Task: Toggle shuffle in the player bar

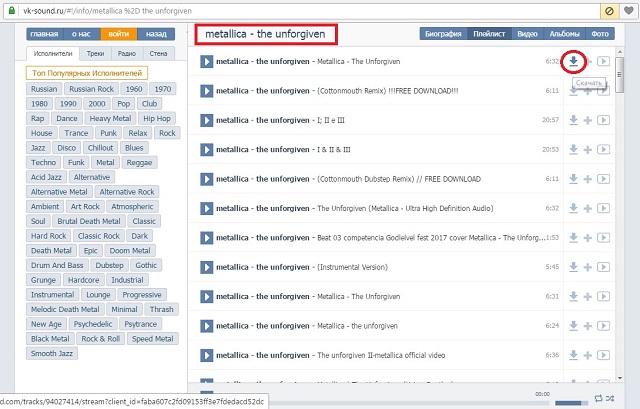Action: click(x=610, y=398)
